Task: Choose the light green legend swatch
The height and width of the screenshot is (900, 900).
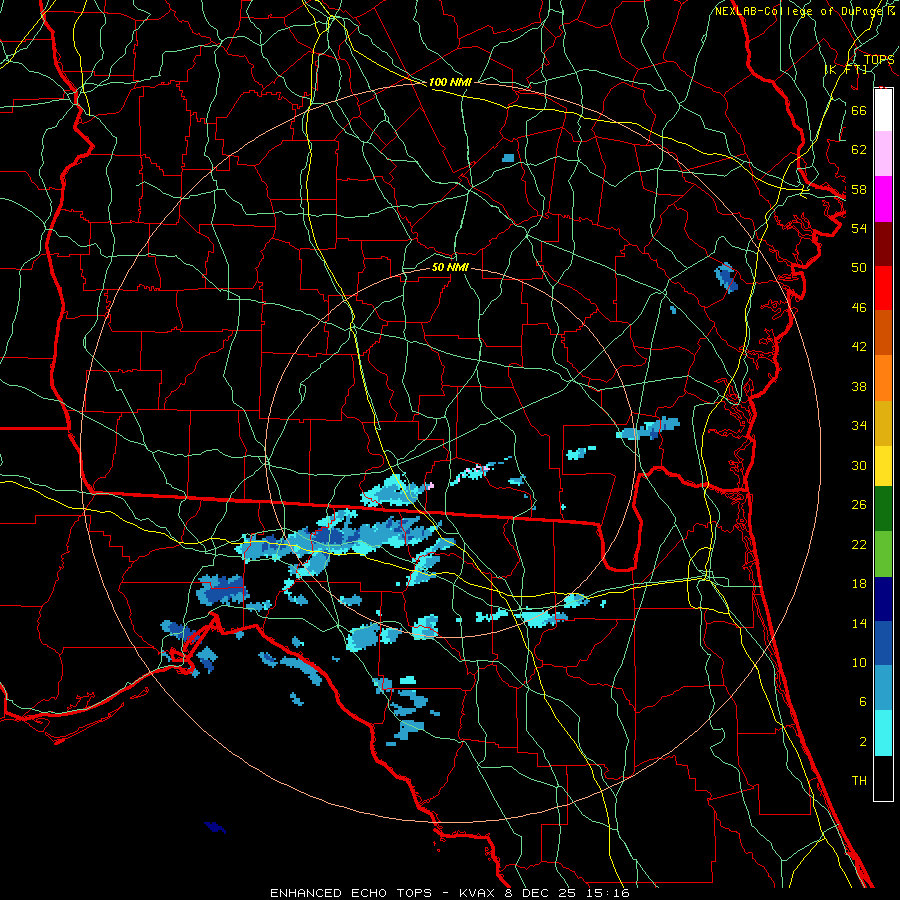Action: 883,554
